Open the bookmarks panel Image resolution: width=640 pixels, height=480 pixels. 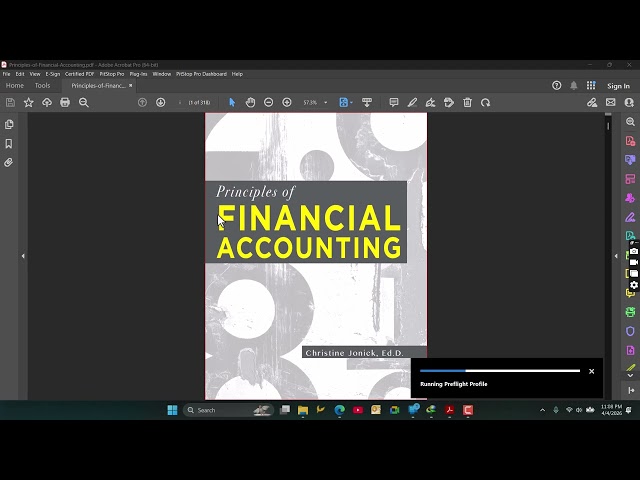tap(9, 144)
